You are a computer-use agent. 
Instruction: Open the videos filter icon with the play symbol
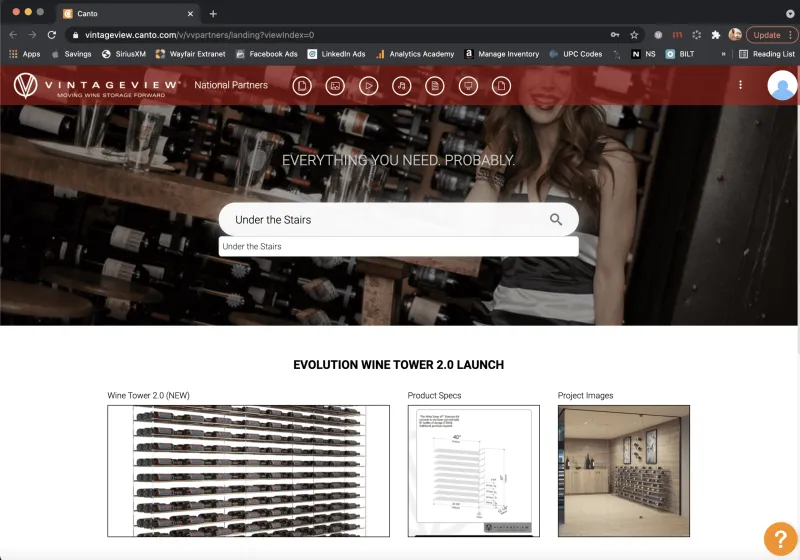tap(368, 86)
